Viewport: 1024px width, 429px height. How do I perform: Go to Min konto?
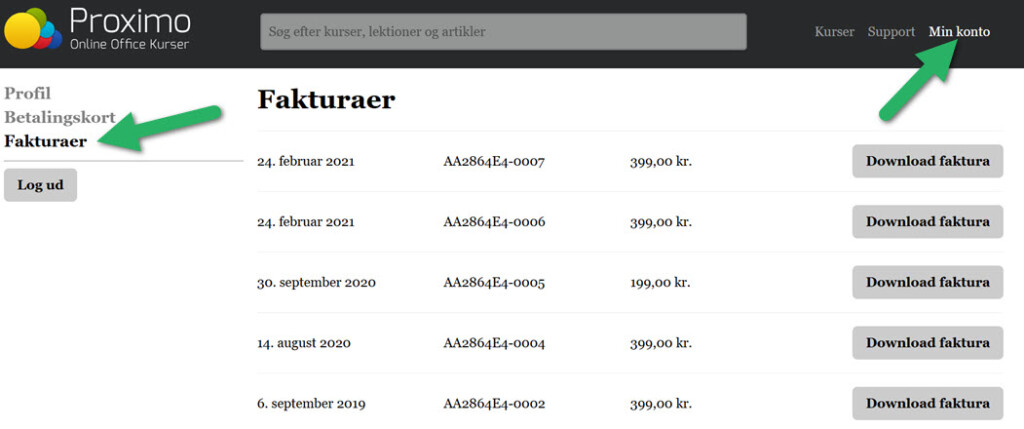[x=959, y=31]
